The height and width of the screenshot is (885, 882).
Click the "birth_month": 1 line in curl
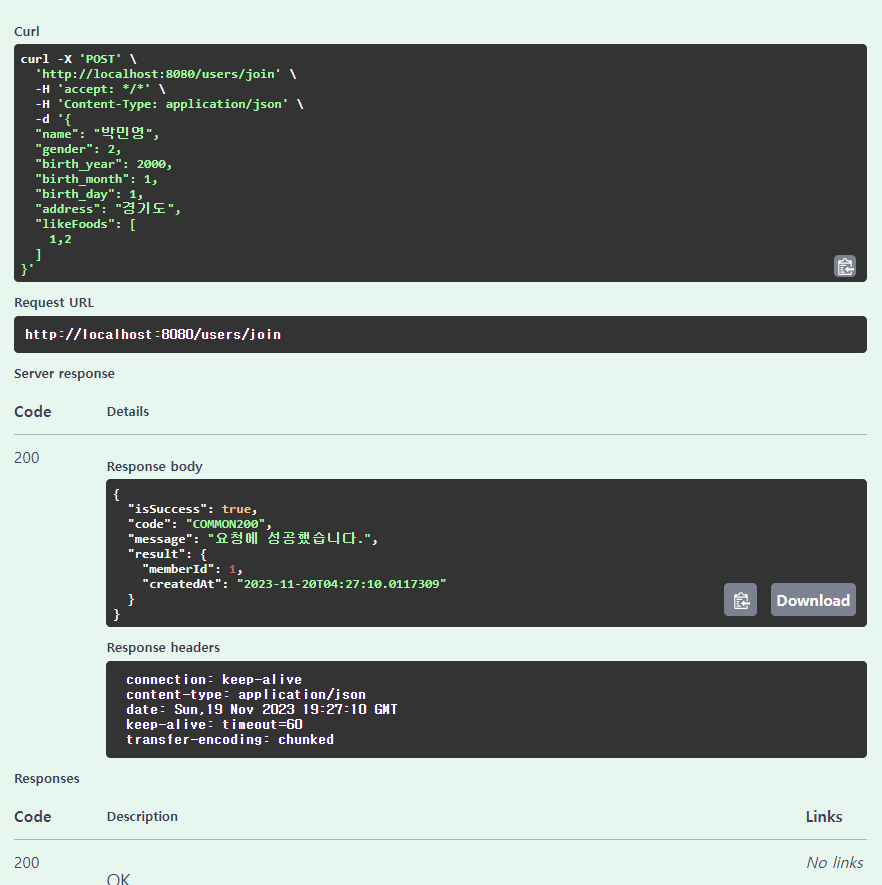(96, 179)
